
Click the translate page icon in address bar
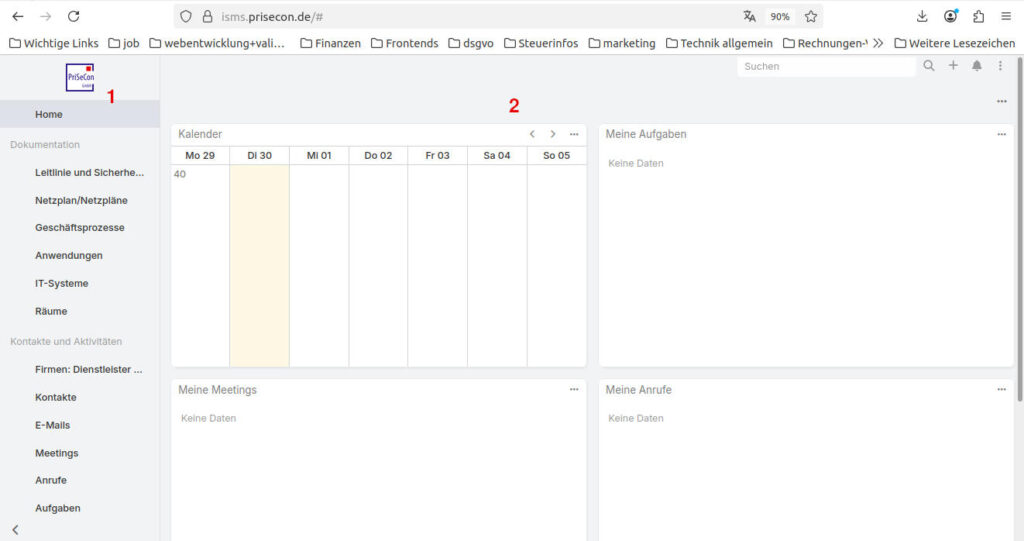click(750, 16)
